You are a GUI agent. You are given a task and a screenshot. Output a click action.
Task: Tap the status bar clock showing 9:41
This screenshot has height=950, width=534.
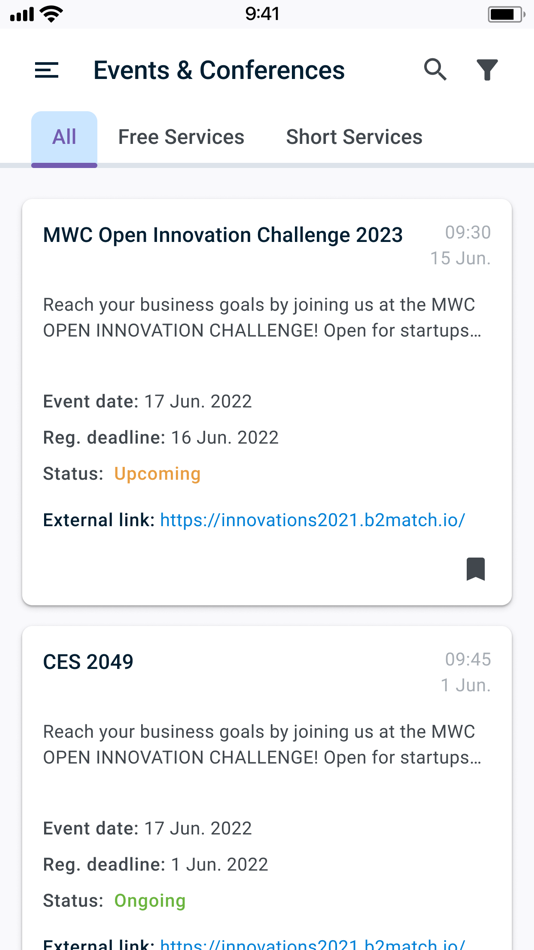tap(262, 14)
